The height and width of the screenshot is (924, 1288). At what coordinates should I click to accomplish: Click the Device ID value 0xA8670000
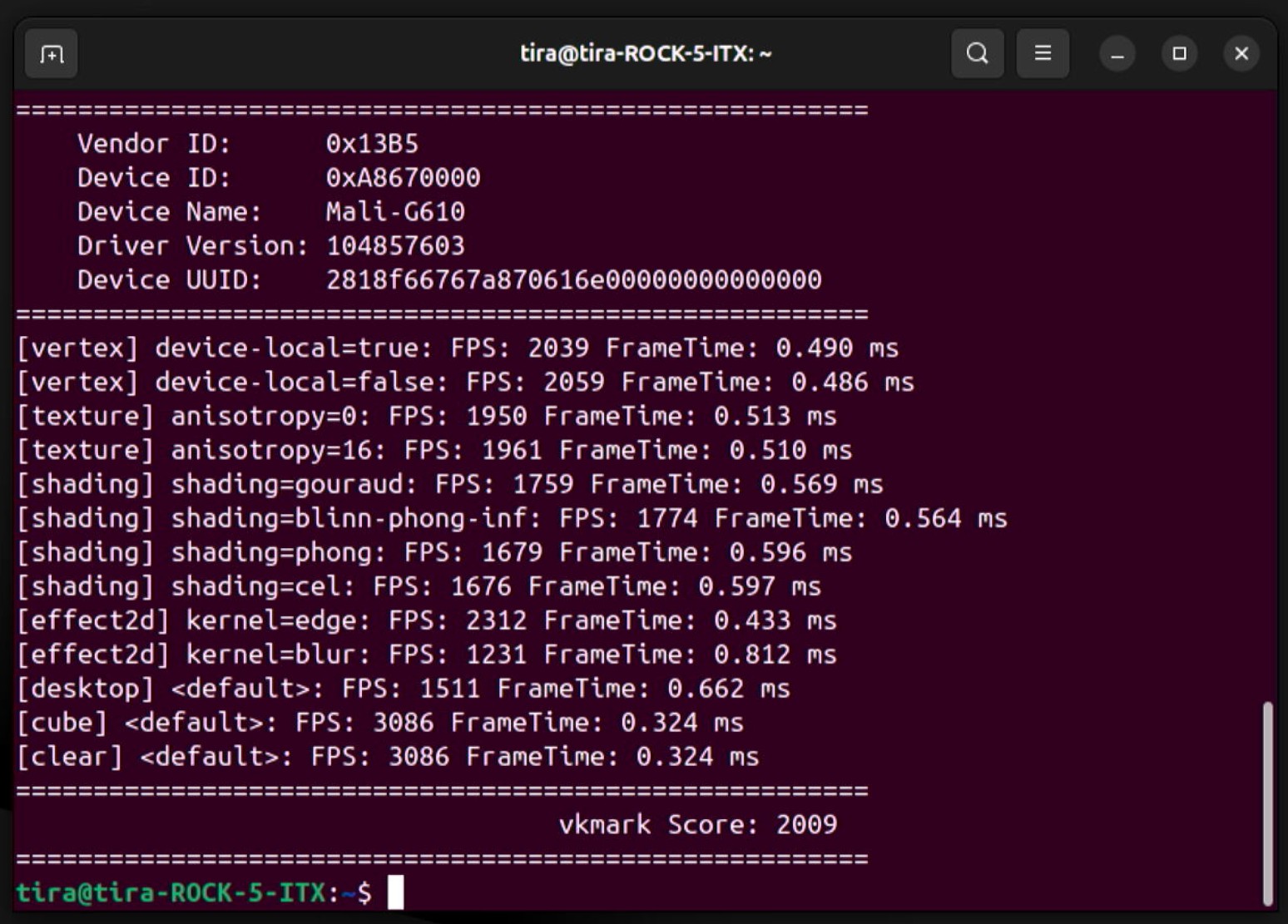tap(403, 178)
